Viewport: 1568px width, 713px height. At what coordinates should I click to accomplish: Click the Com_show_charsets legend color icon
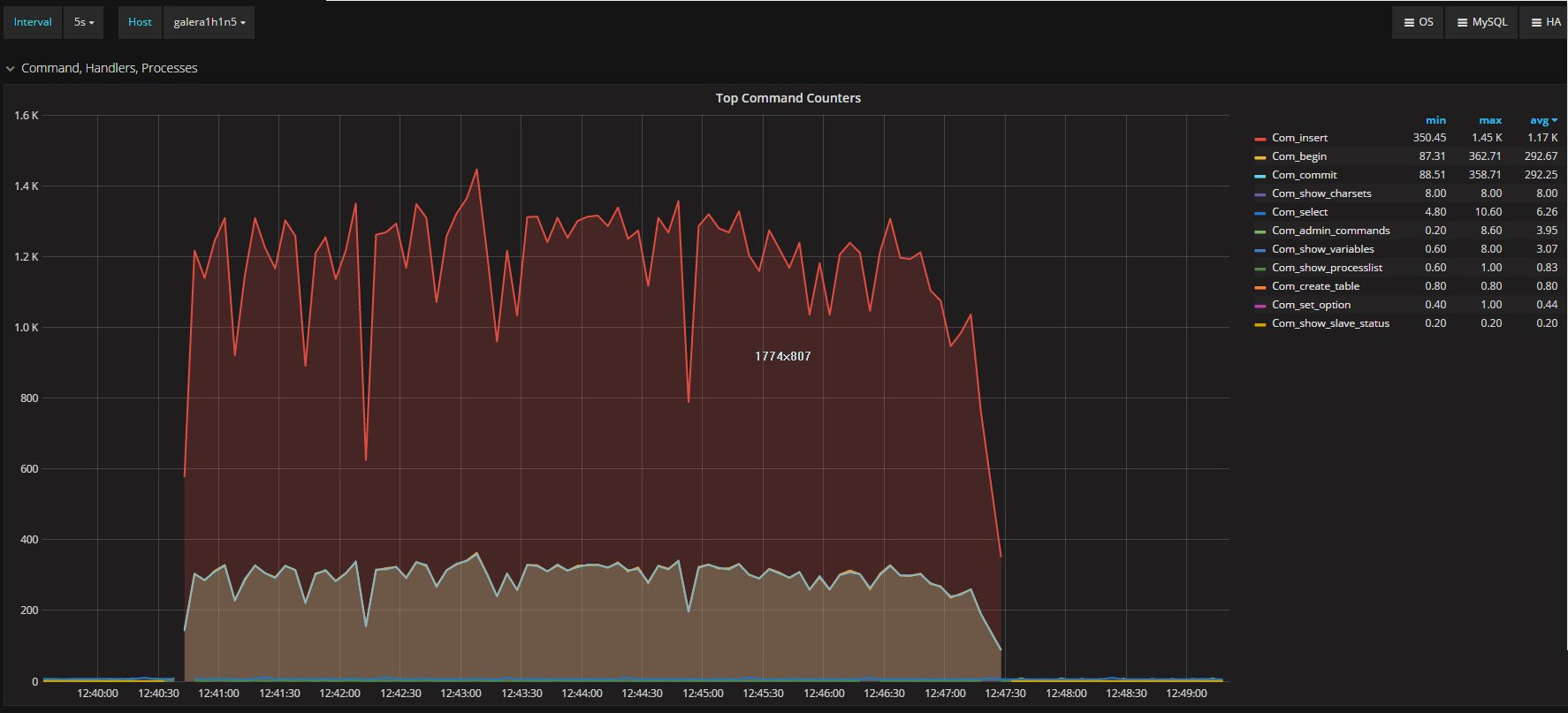click(x=1260, y=194)
